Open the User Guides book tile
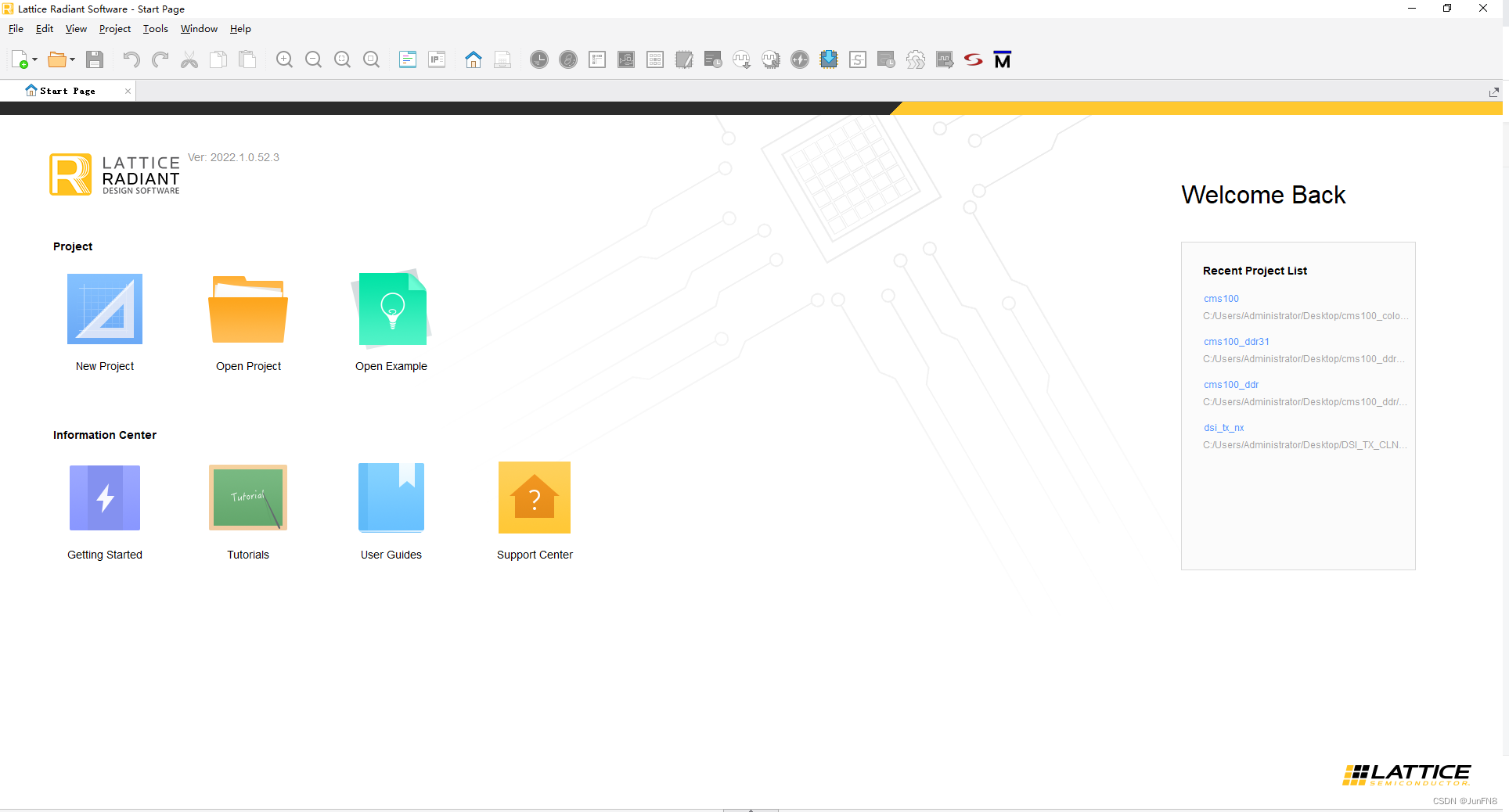 pyautogui.click(x=391, y=512)
